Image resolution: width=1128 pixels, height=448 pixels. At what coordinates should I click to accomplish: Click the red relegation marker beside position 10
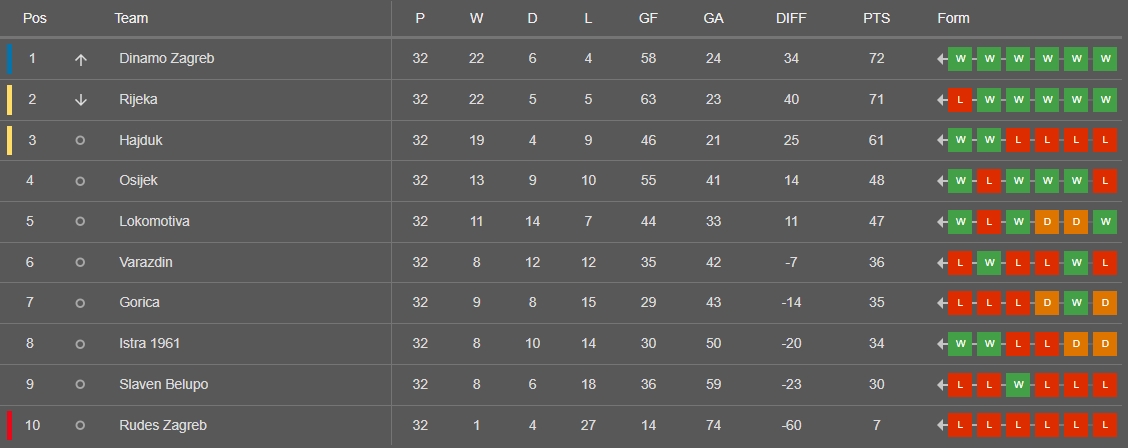(x=9, y=426)
